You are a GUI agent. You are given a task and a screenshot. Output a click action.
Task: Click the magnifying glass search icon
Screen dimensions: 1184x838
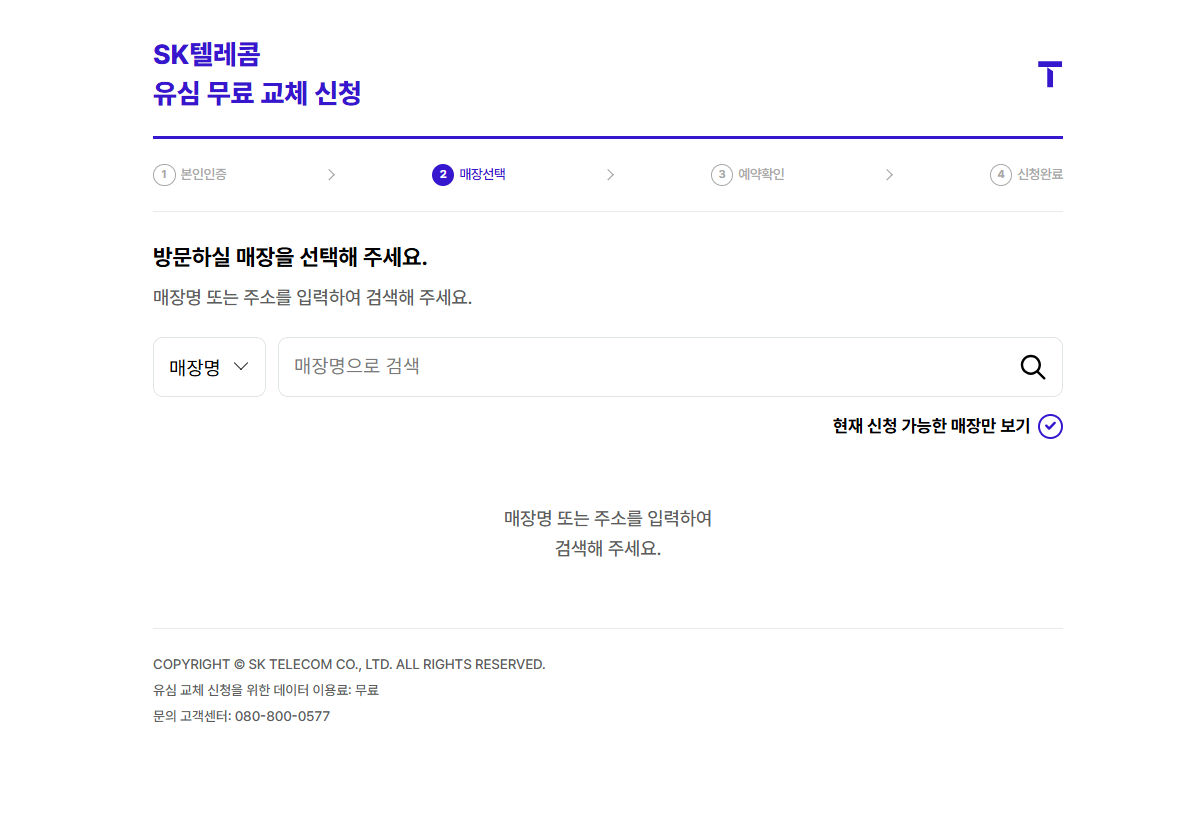1032,367
